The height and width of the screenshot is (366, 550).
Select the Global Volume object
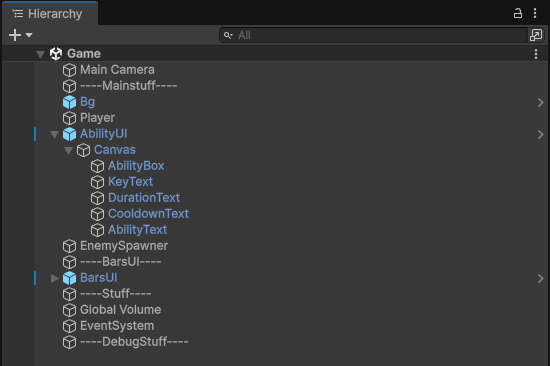coord(121,310)
